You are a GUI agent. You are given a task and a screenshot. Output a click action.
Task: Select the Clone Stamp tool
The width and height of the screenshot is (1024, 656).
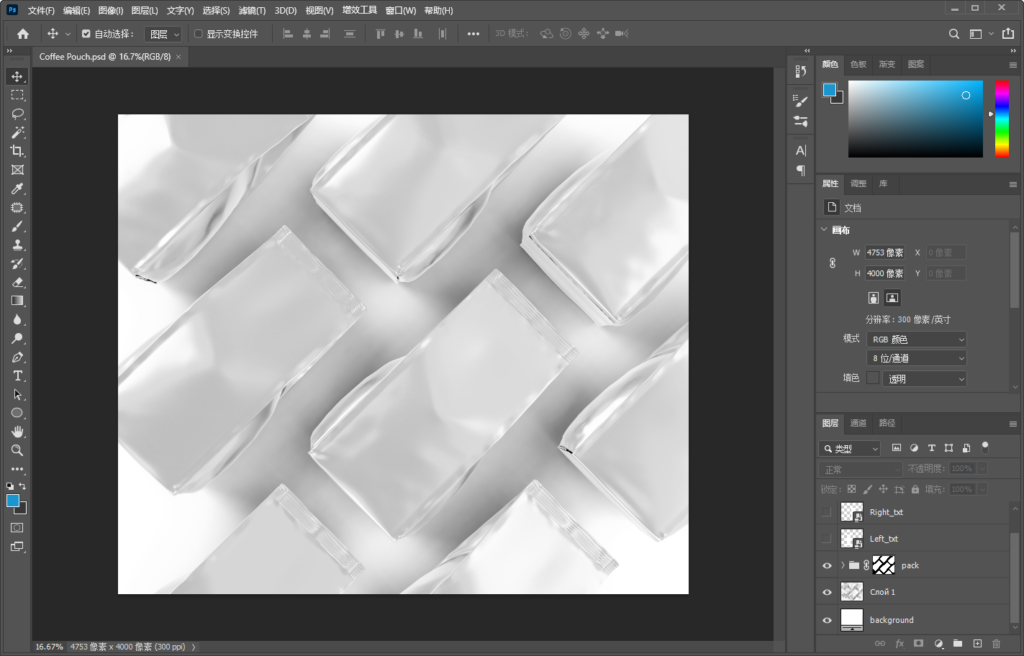pyautogui.click(x=17, y=245)
